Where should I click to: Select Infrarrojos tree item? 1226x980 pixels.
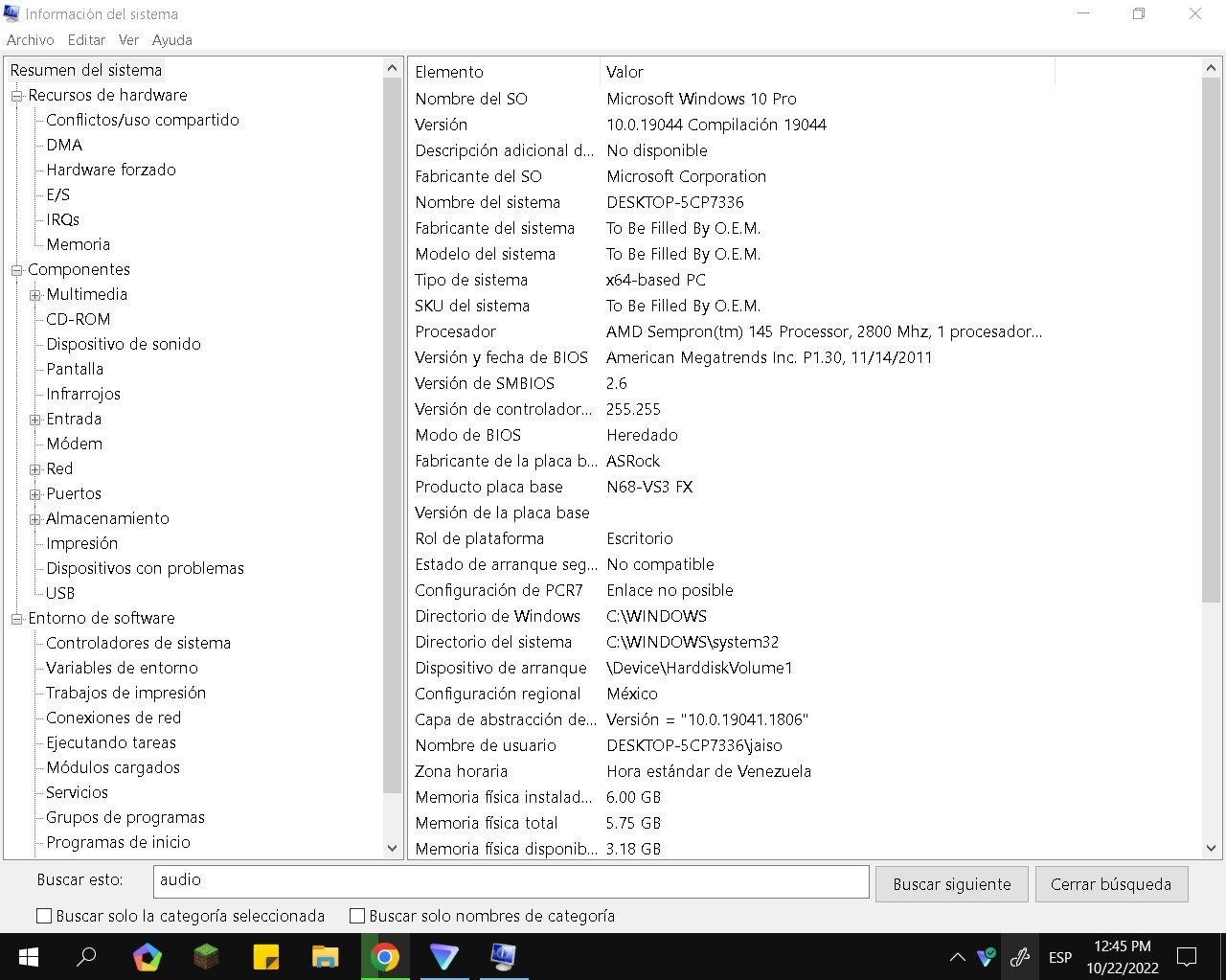tap(83, 394)
